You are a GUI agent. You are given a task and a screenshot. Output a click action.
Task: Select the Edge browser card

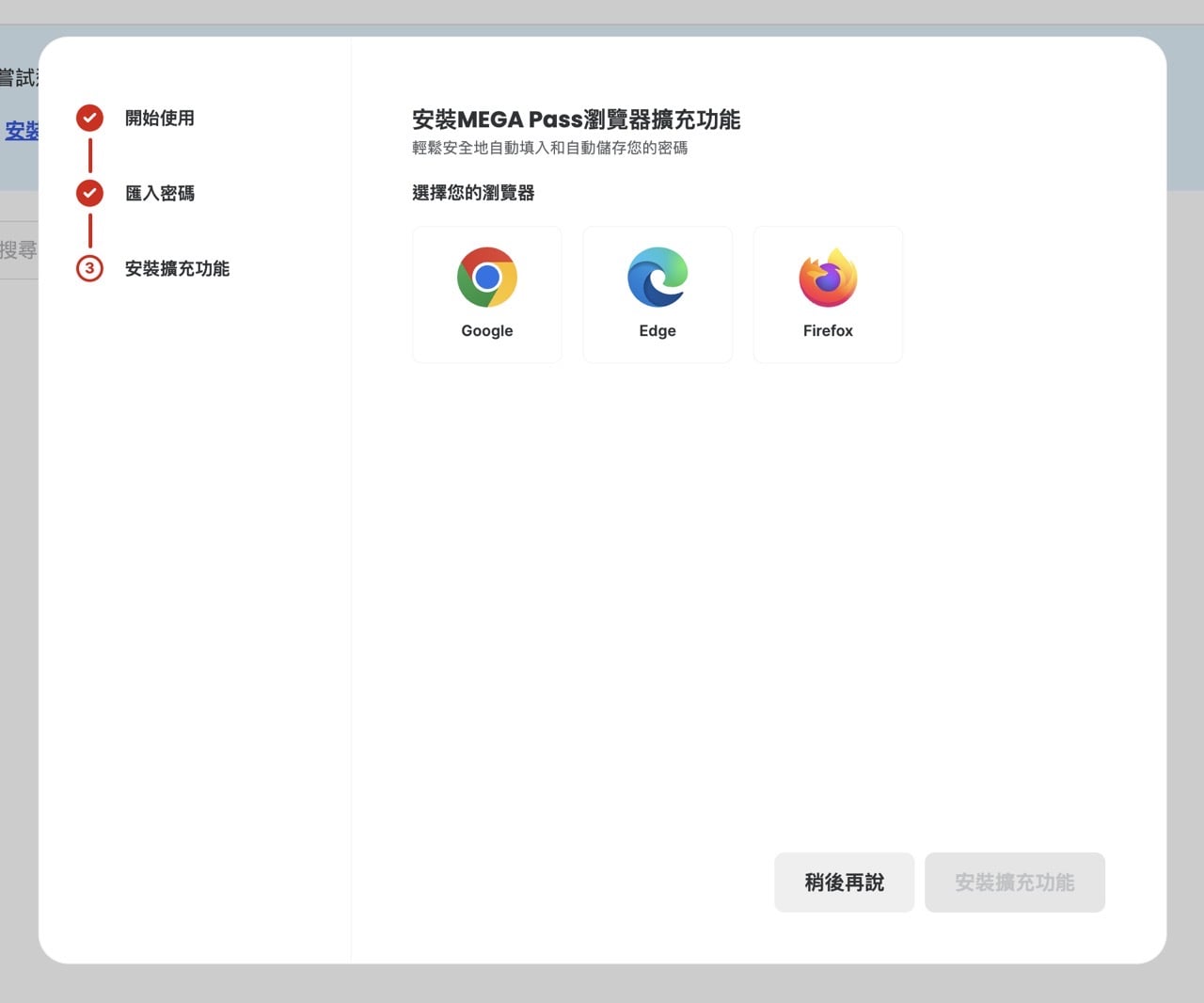657,295
